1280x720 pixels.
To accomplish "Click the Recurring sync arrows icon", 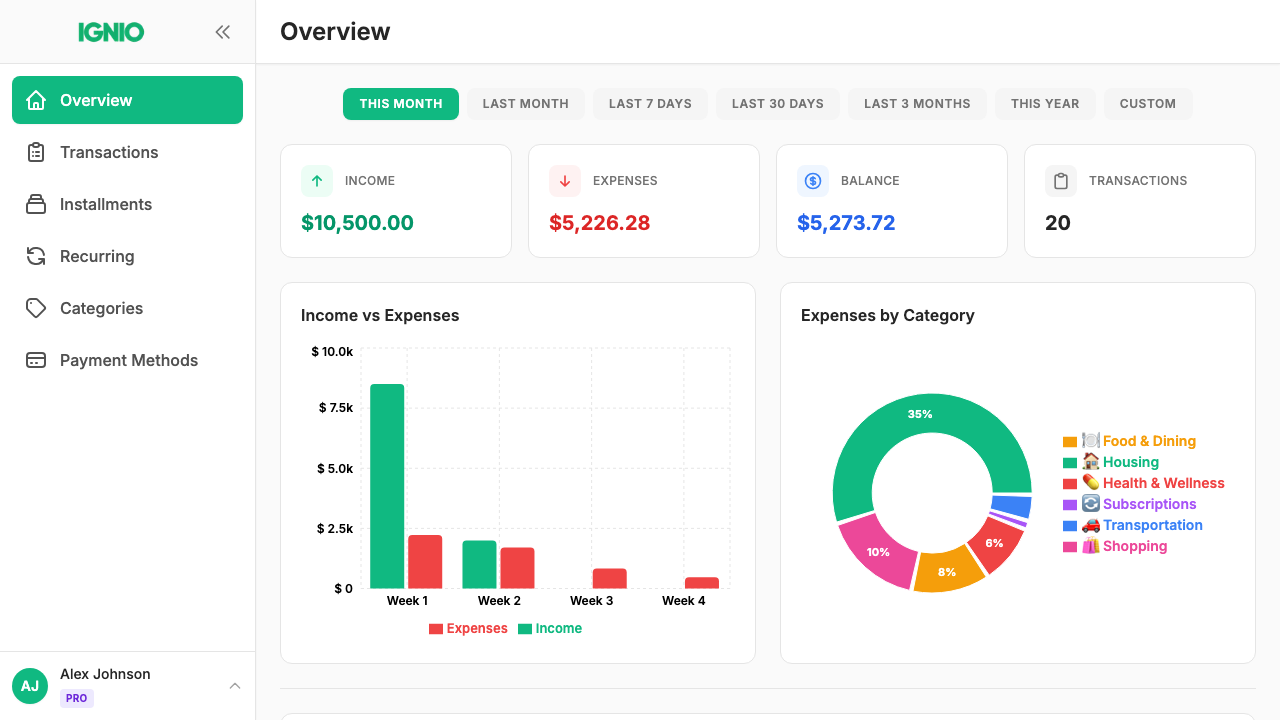I will pyautogui.click(x=36, y=256).
